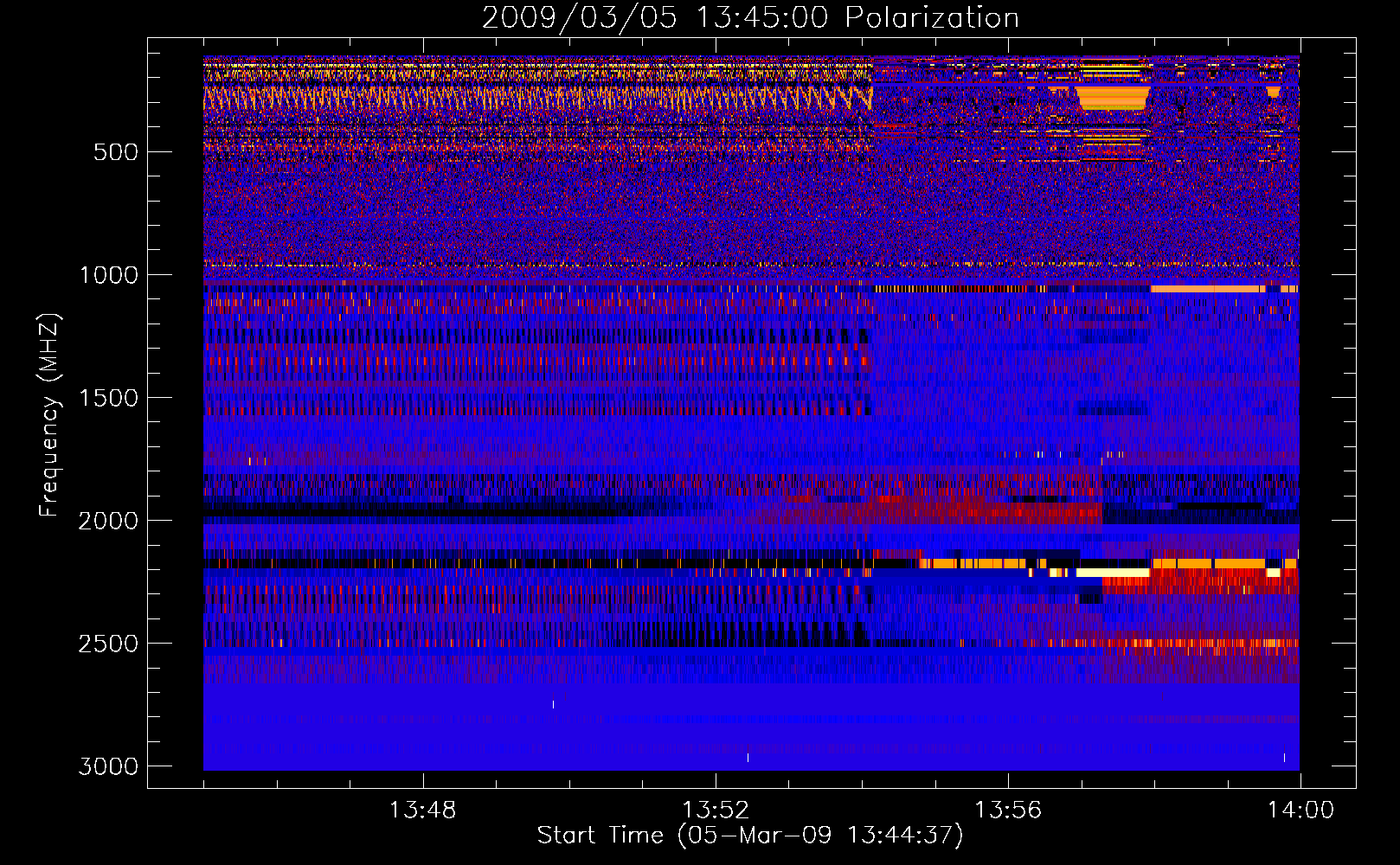
Task: Click the "Start Time (05-Mar-09 13:44:37)" axis label
Action: 750,836
